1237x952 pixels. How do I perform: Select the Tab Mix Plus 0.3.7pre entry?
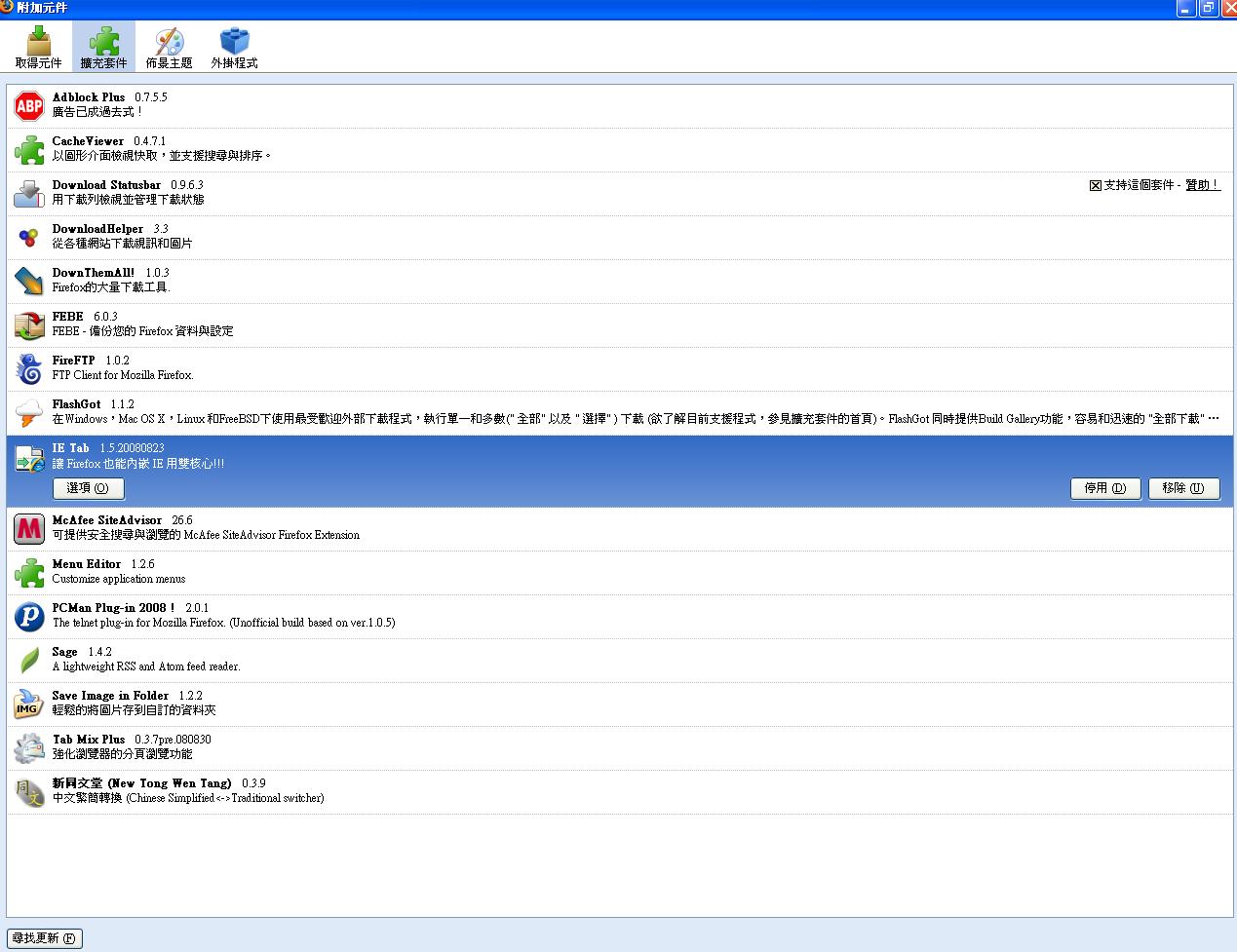[x=620, y=748]
